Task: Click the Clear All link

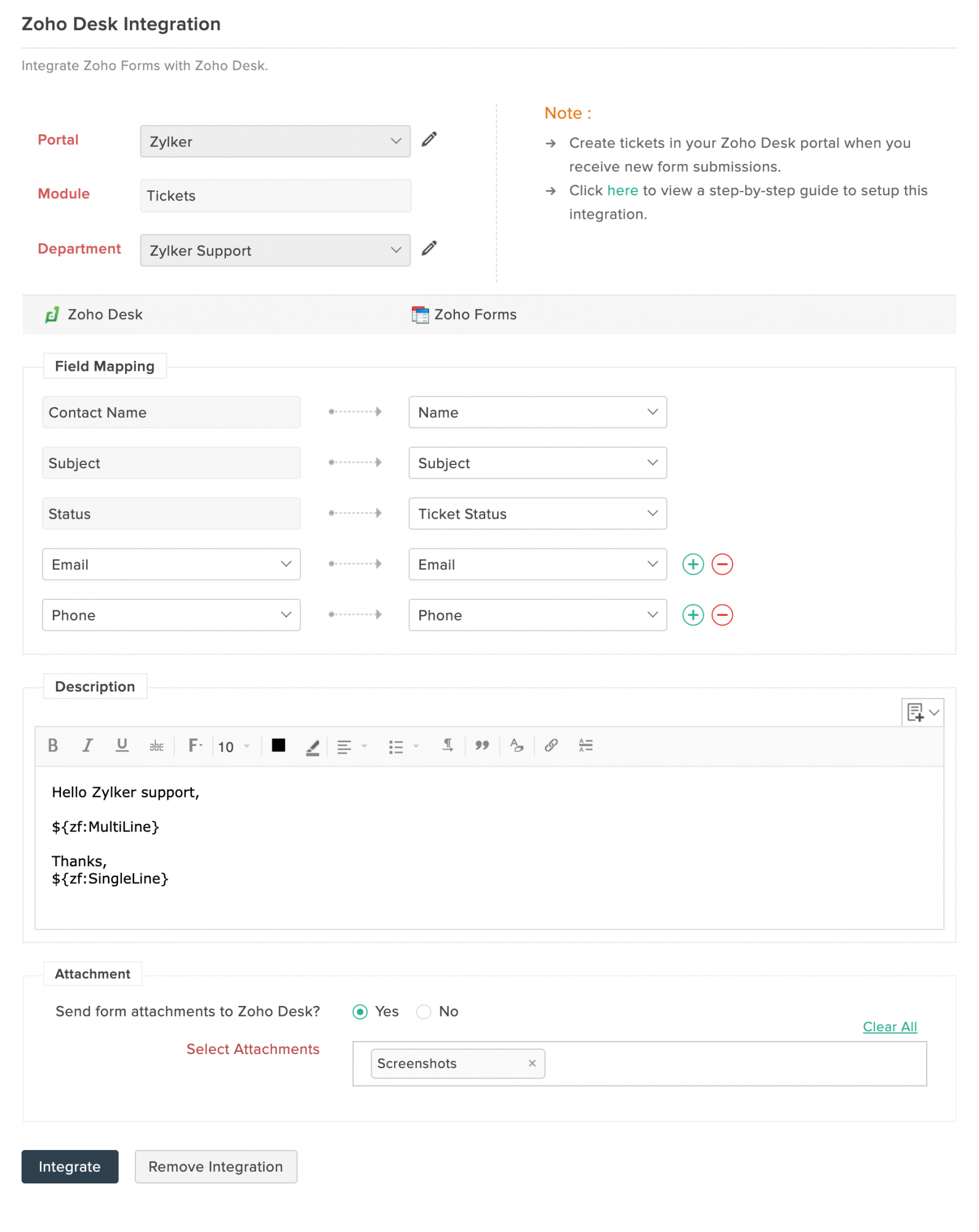Action: pyautogui.click(x=890, y=1027)
